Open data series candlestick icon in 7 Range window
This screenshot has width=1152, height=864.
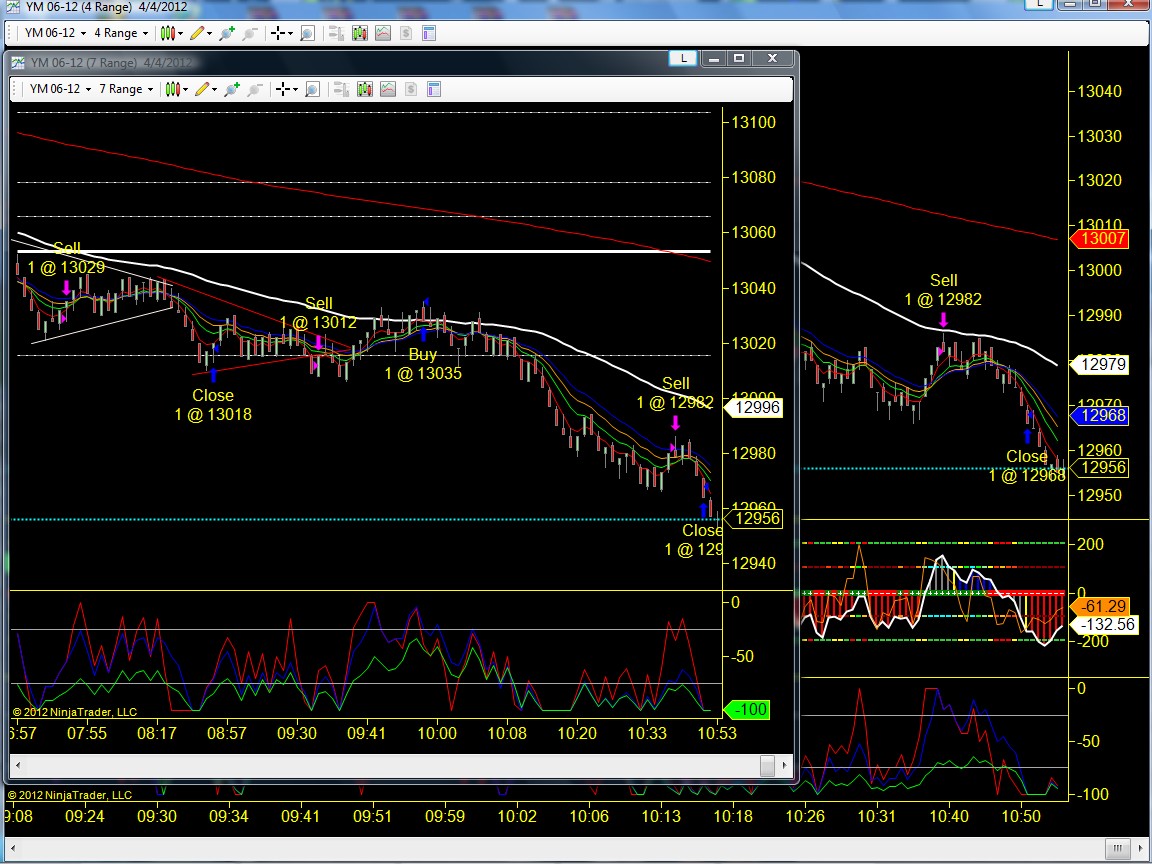click(x=364, y=89)
